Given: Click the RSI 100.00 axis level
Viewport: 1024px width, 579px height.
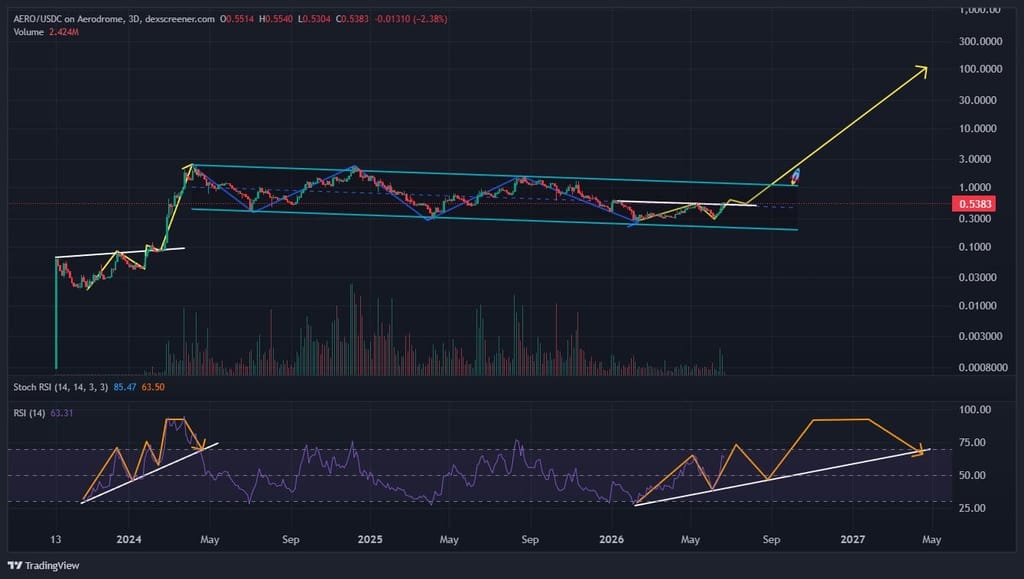Looking at the screenshot, I should point(974,410).
